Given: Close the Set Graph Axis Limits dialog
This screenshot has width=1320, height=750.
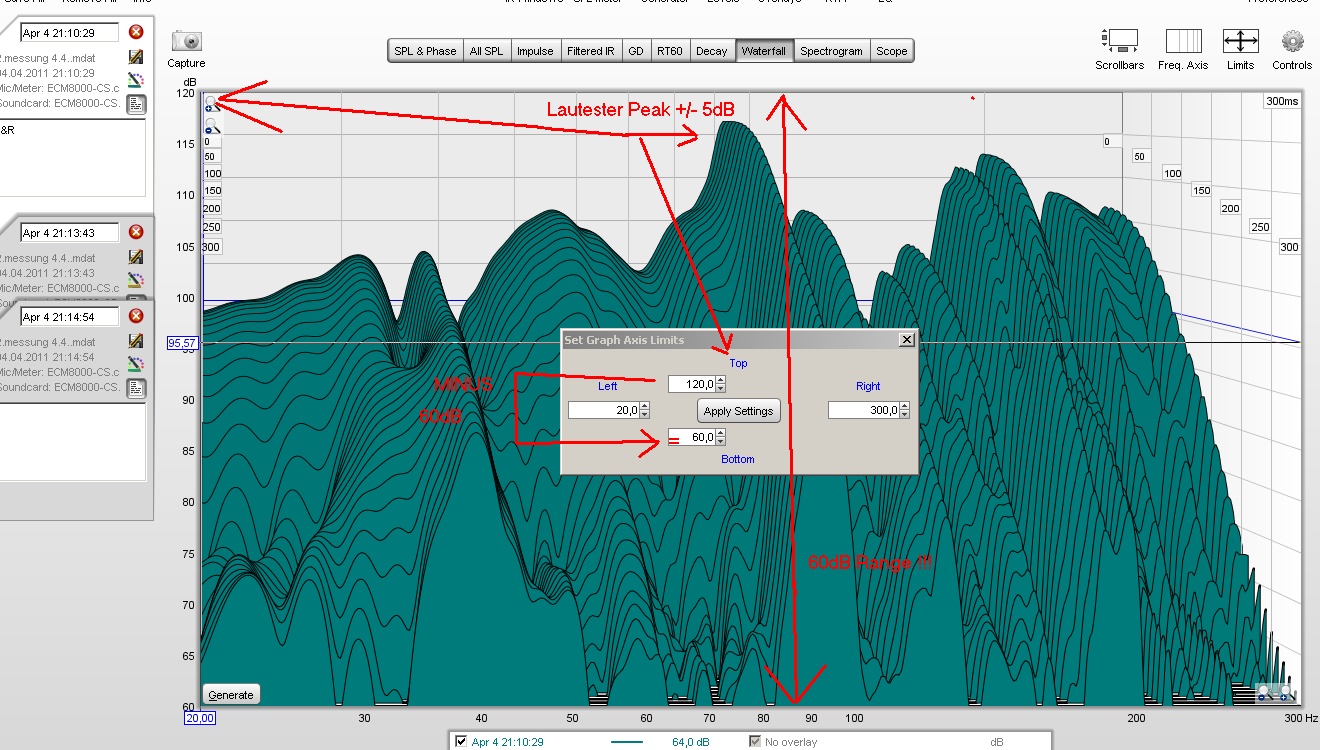Looking at the screenshot, I should click(x=906, y=340).
